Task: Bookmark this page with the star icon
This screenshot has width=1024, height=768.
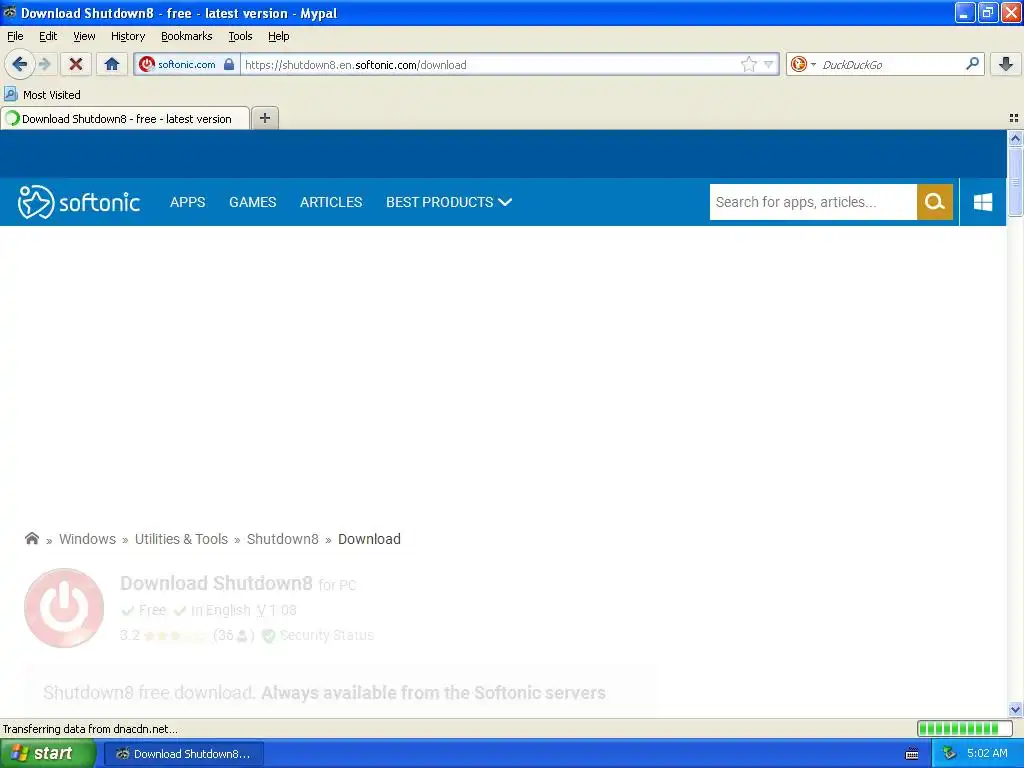Action: pyautogui.click(x=748, y=64)
